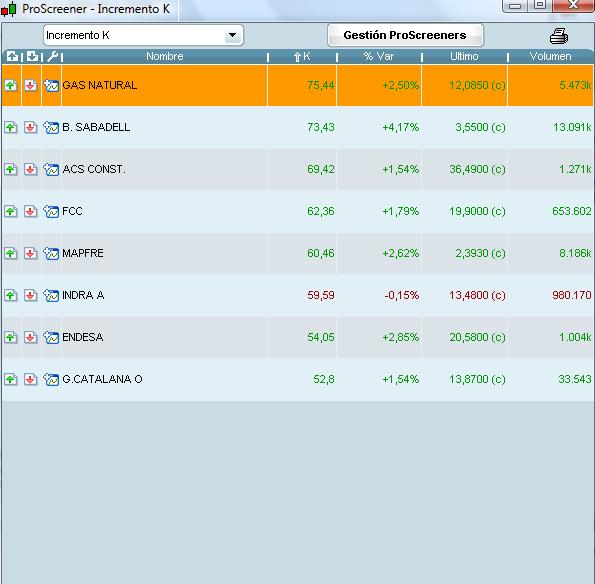
Task: Click the down-arrow column header icon
Action: [32, 57]
